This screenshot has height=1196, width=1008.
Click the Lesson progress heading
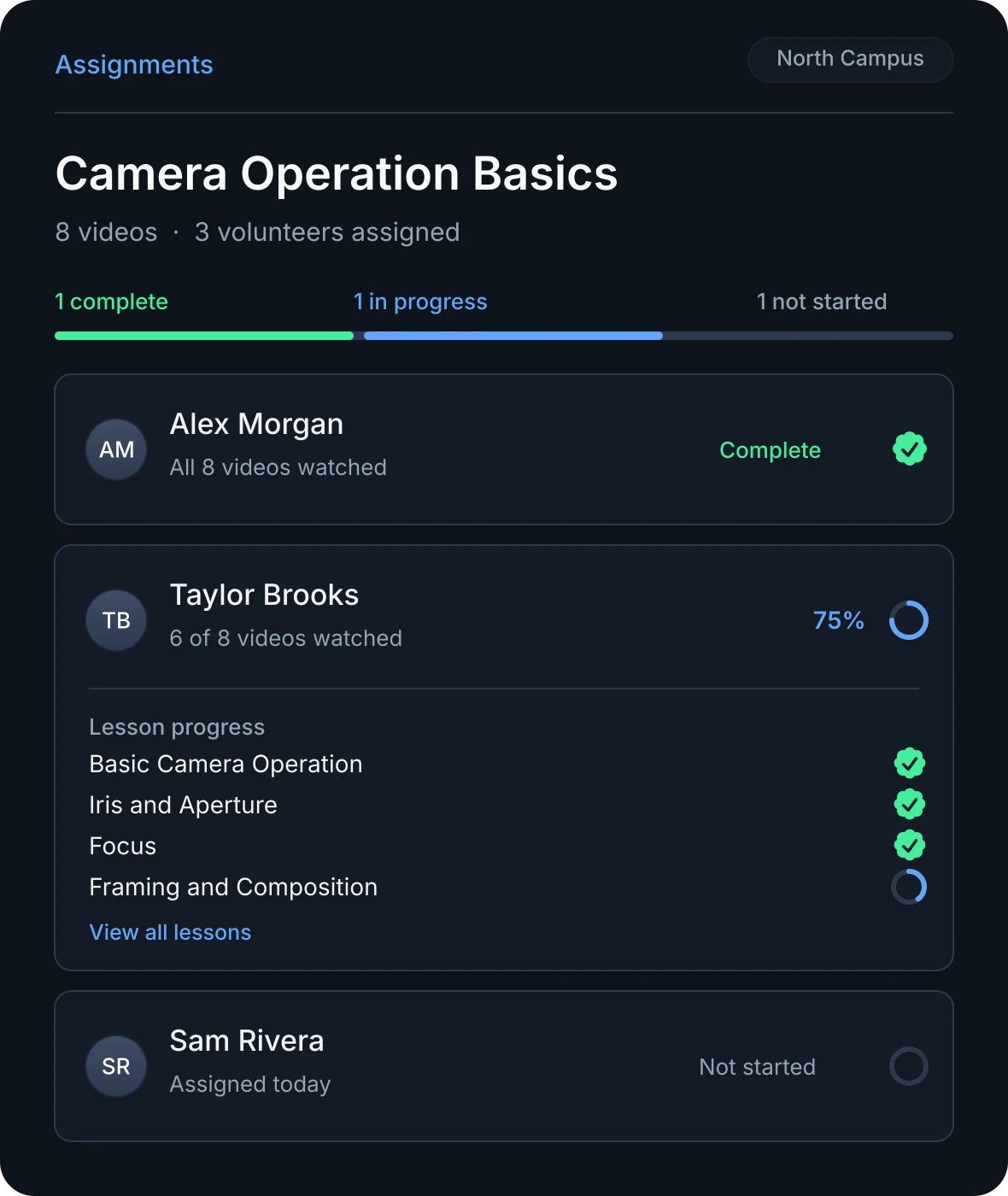click(177, 727)
